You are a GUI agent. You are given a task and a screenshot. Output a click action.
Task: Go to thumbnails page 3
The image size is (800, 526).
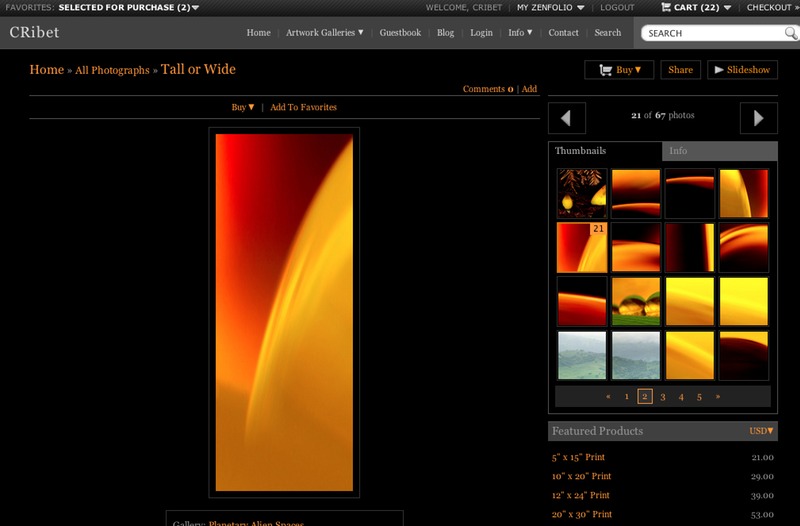(663, 397)
